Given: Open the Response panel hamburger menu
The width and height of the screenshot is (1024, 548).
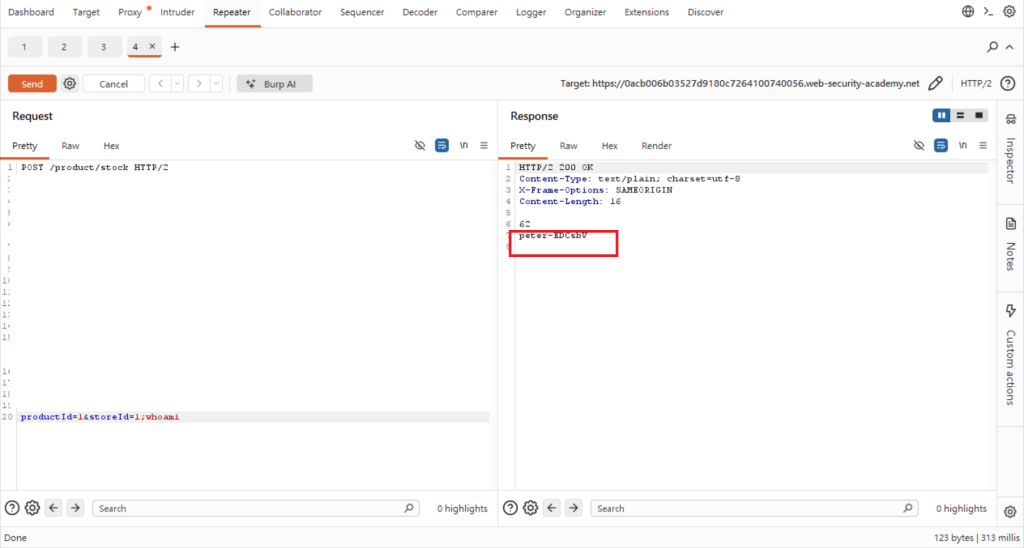Looking at the screenshot, I should (983, 145).
